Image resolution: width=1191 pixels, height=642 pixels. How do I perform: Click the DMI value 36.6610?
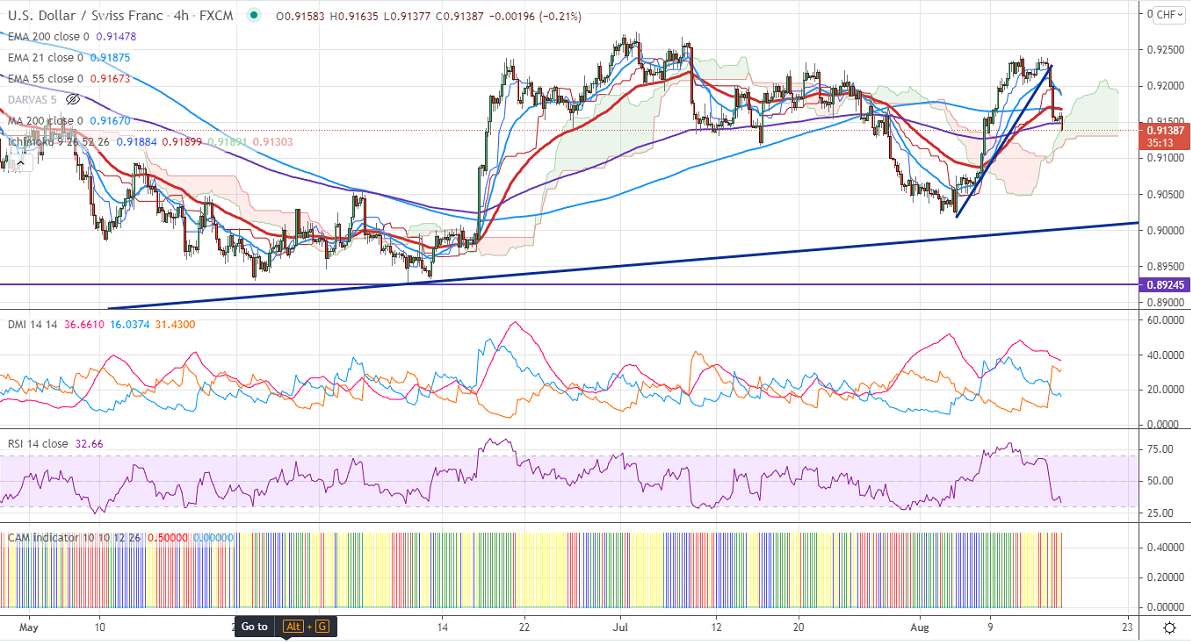(84, 324)
